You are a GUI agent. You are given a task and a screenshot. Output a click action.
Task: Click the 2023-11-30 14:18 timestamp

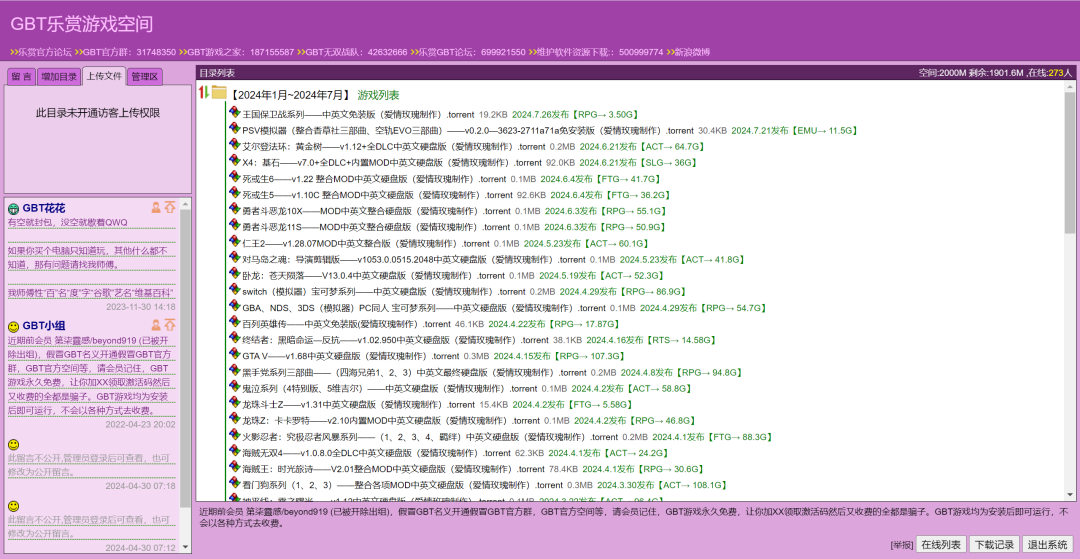coord(141,307)
